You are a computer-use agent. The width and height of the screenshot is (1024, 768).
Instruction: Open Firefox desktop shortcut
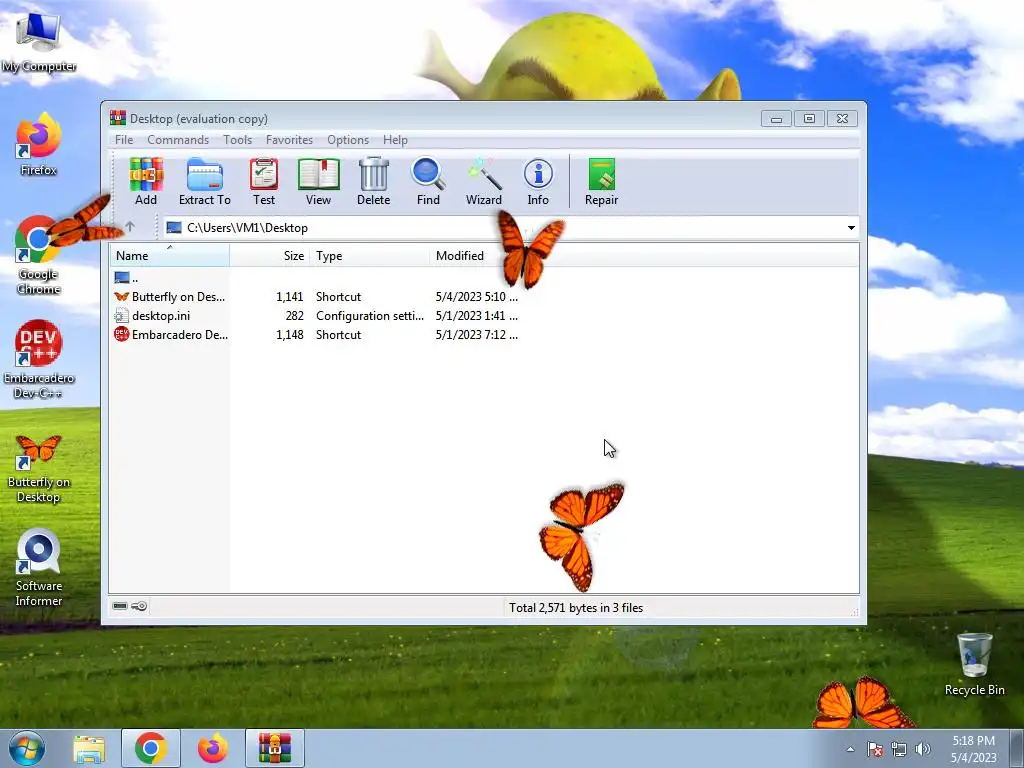pyautogui.click(x=39, y=144)
